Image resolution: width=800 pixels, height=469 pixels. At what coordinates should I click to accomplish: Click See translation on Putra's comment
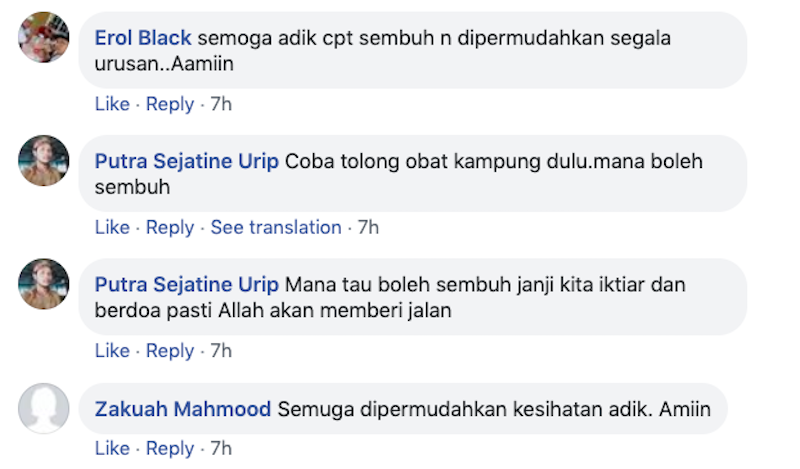point(276,227)
